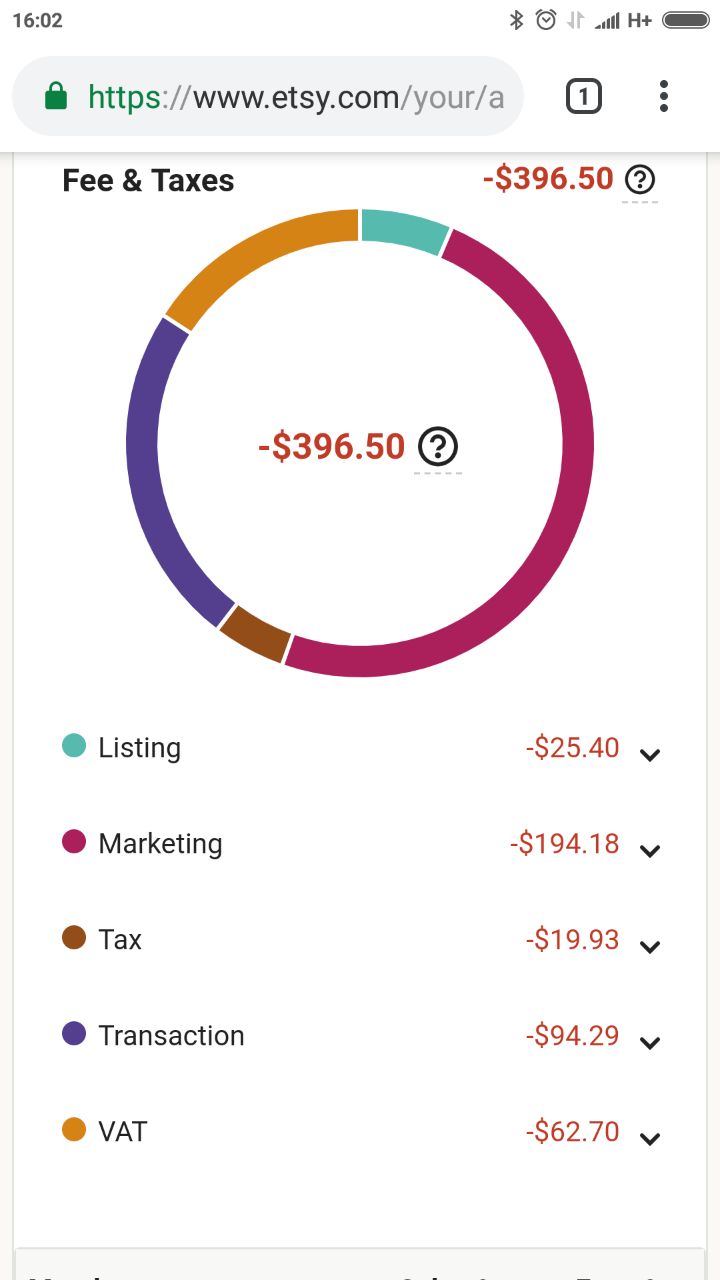Expand the Listing fee details chevron
Viewport: 720px width, 1280px height.
(650, 755)
